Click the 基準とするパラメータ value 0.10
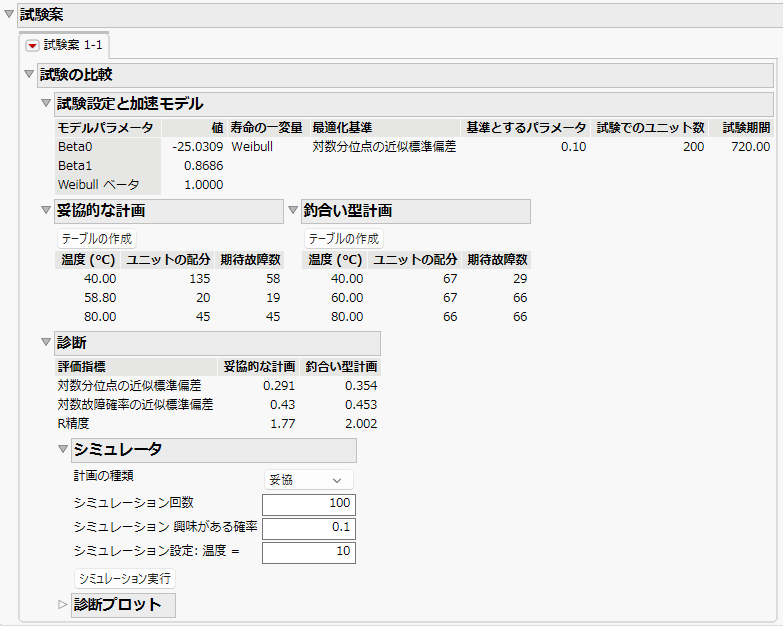This screenshot has height=626, width=783. click(x=573, y=147)
